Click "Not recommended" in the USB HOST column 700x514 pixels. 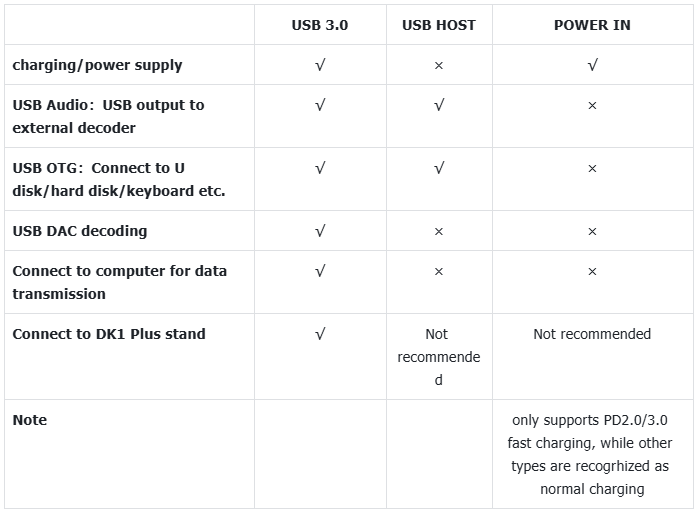pos(439,357)
